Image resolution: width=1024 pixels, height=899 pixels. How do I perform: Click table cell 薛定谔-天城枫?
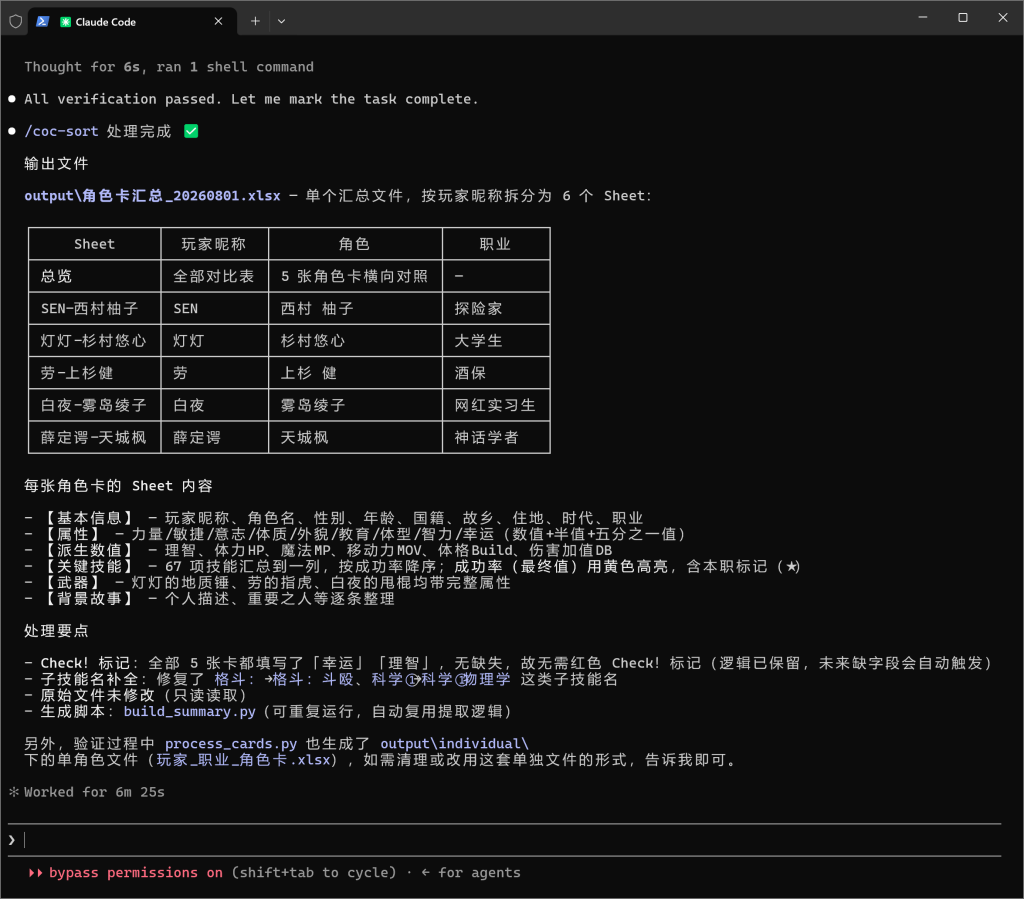coord(94,437)
